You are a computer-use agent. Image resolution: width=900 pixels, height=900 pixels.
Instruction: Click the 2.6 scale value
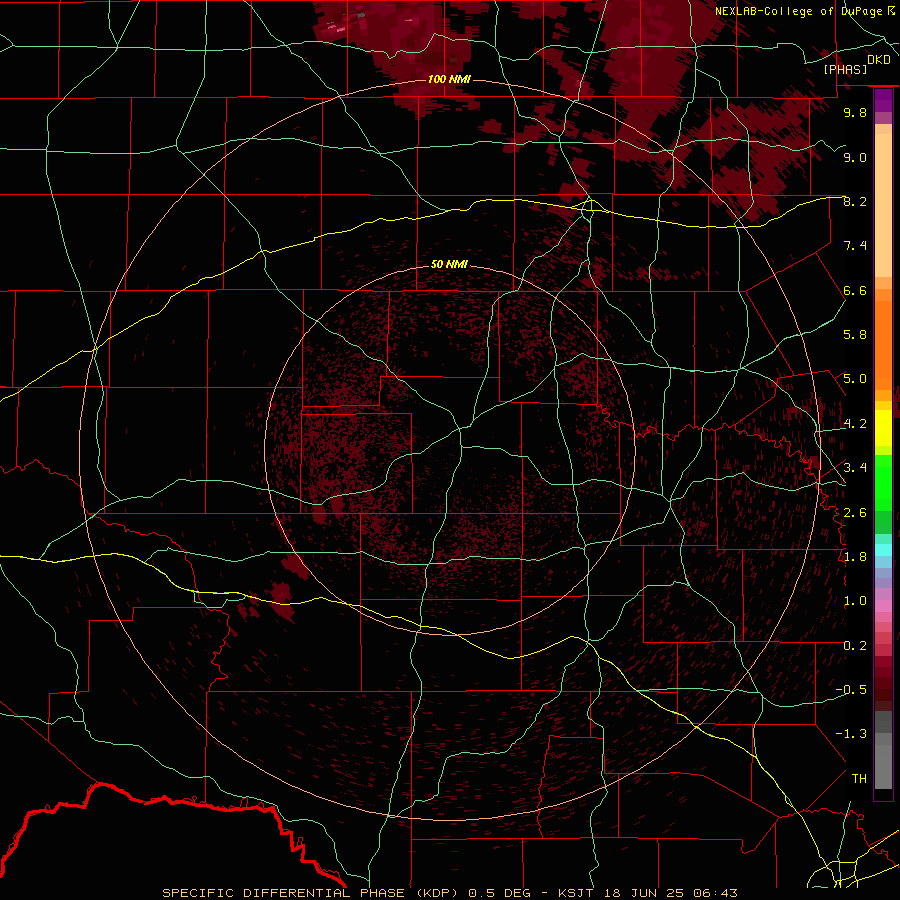pos(855,513)
